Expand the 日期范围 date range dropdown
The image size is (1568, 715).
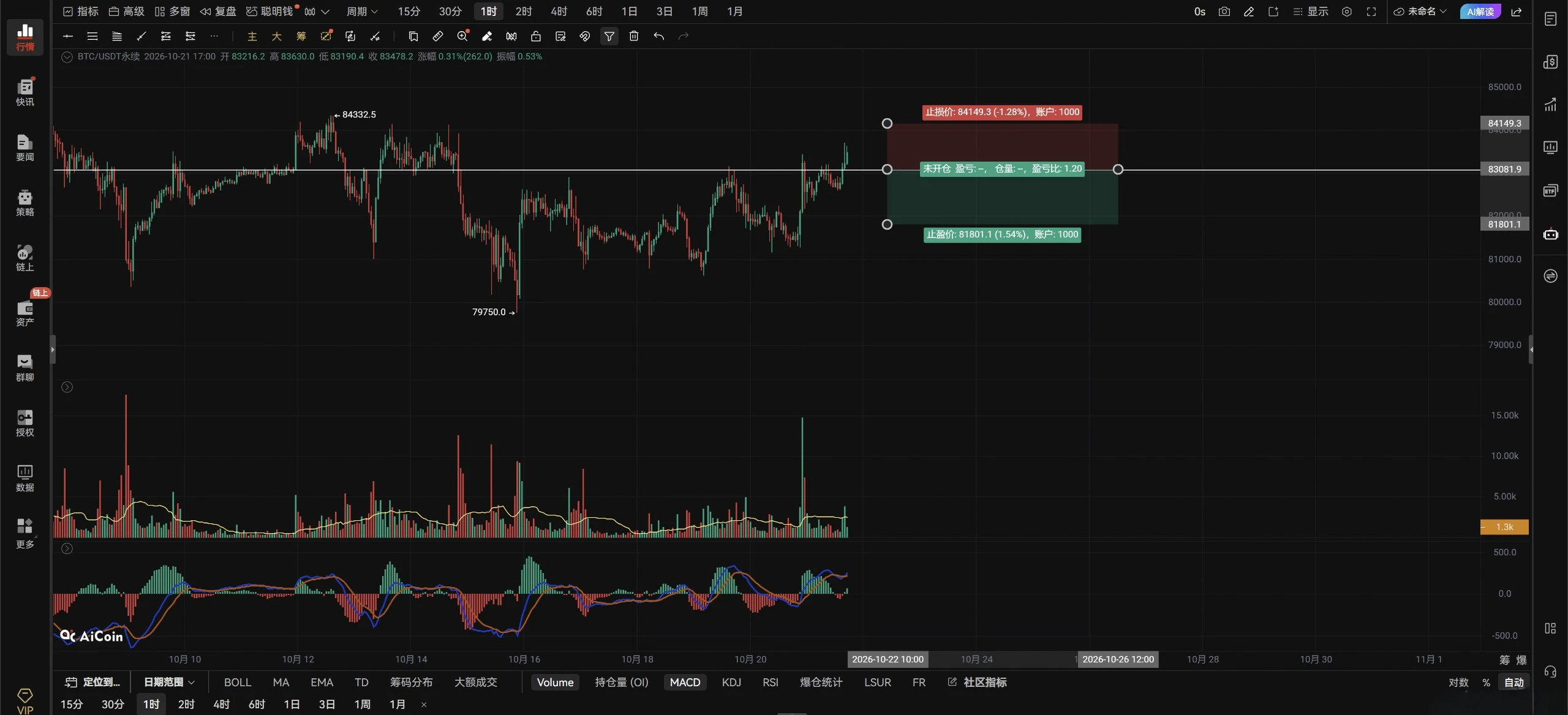(x=169, y=682)
